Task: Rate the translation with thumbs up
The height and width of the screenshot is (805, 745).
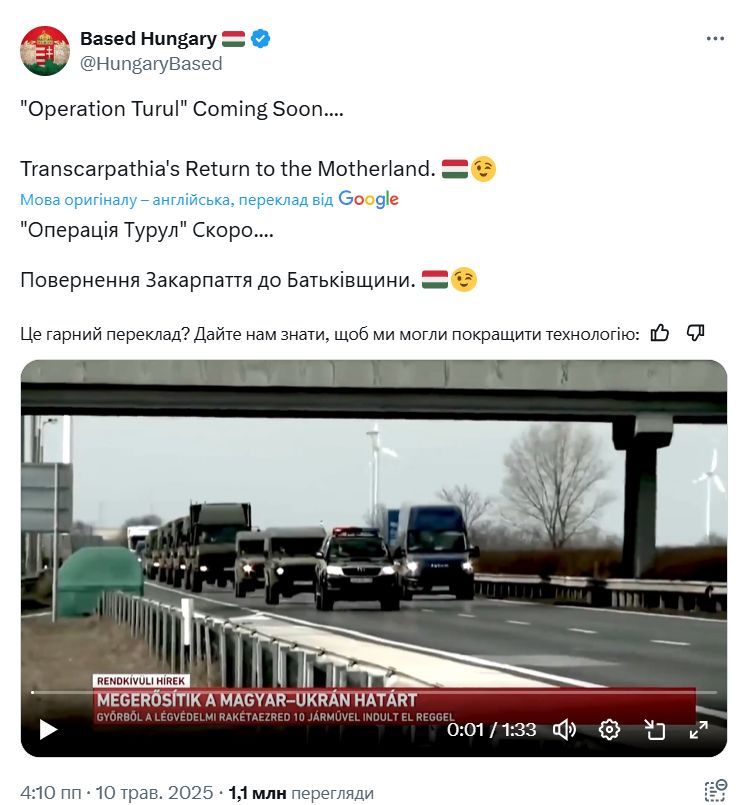Action: click(660, 333)
